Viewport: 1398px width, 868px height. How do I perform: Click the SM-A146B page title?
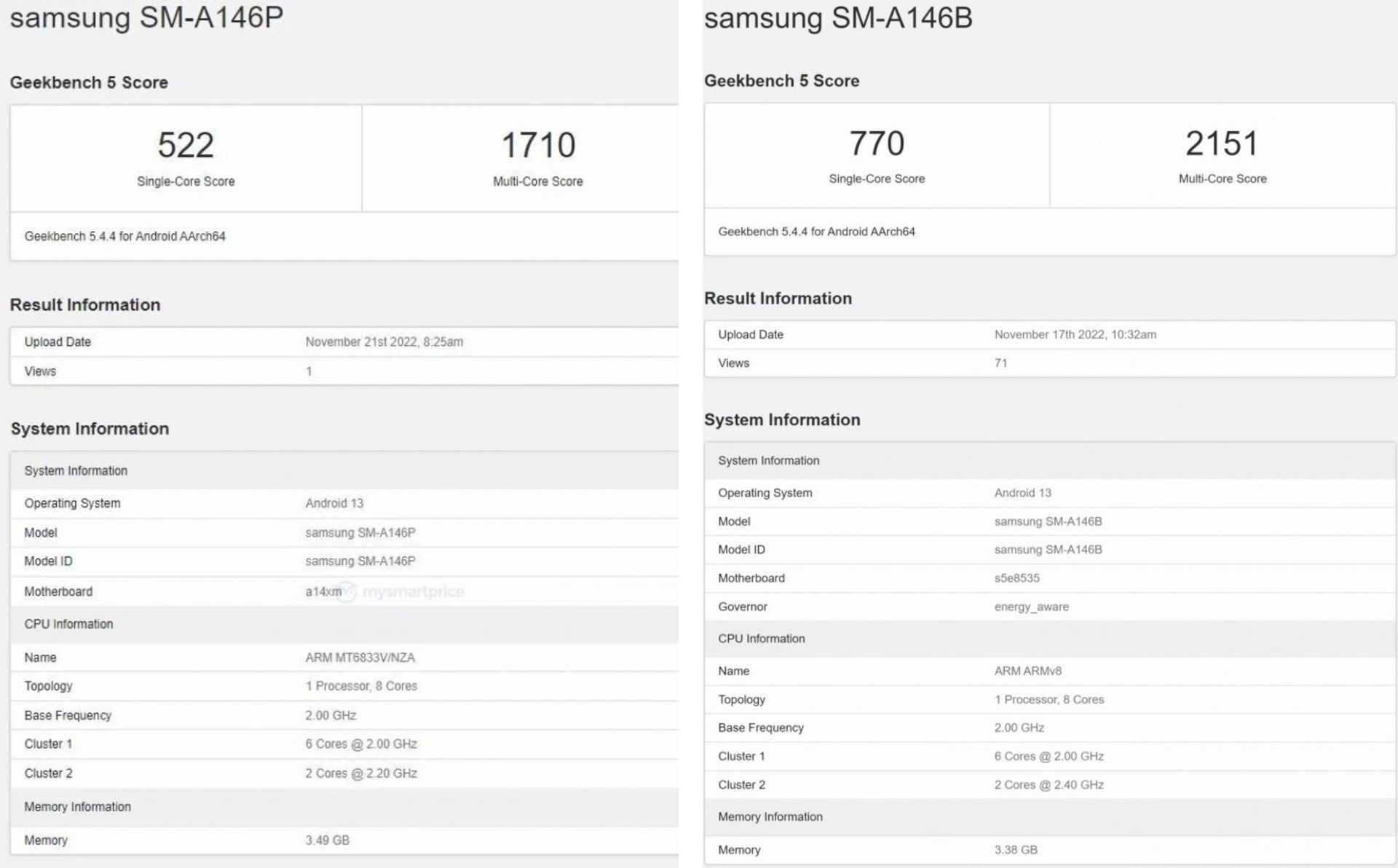click(x=838, y=17)
